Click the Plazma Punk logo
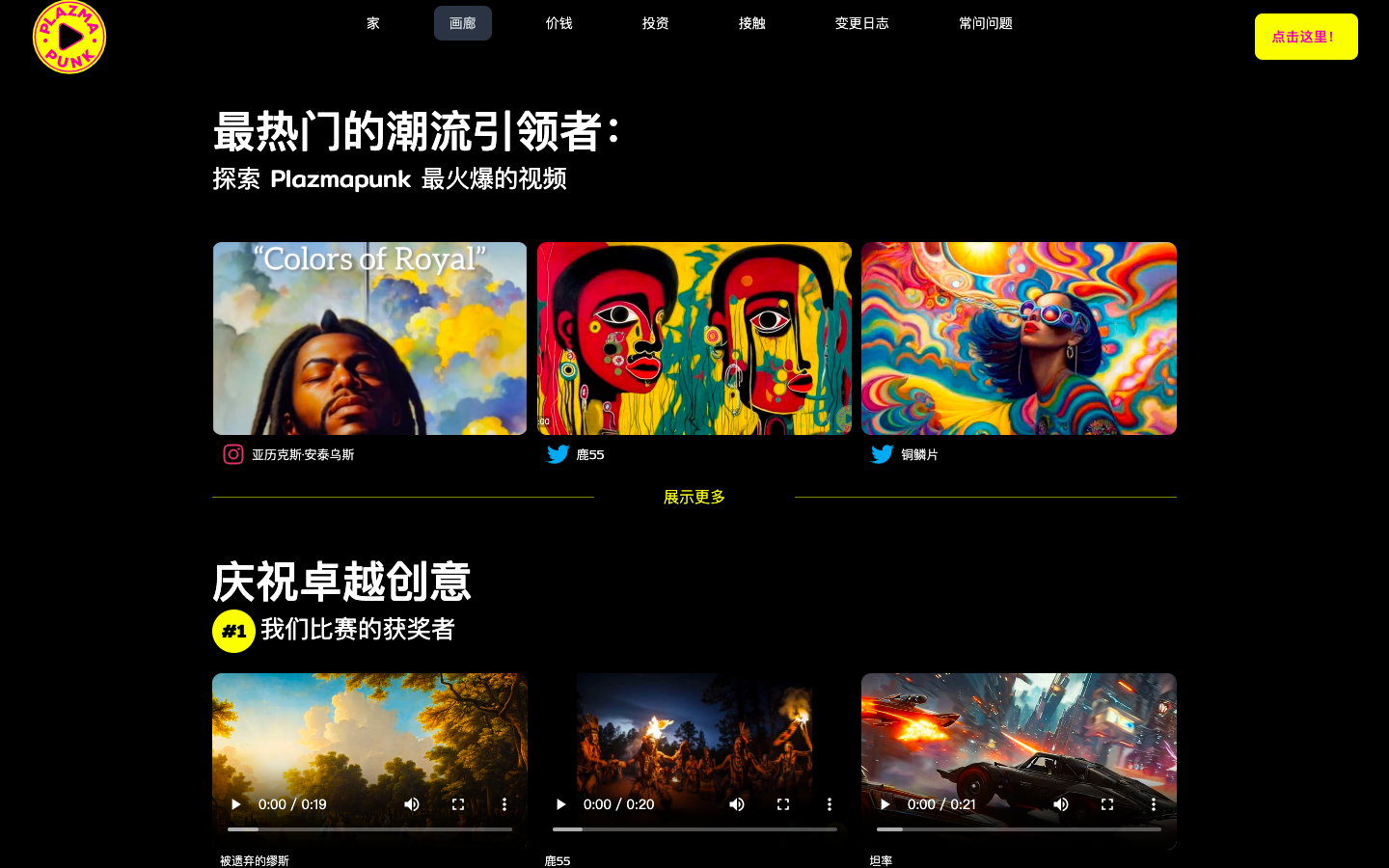The height and width of the screenshot is (868, 1389). (69, 37)
